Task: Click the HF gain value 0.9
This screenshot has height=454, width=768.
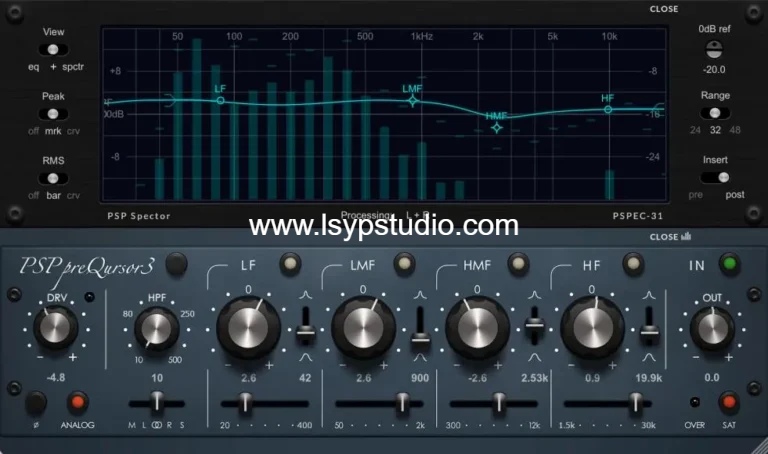Action: click(x=592, y=378)
